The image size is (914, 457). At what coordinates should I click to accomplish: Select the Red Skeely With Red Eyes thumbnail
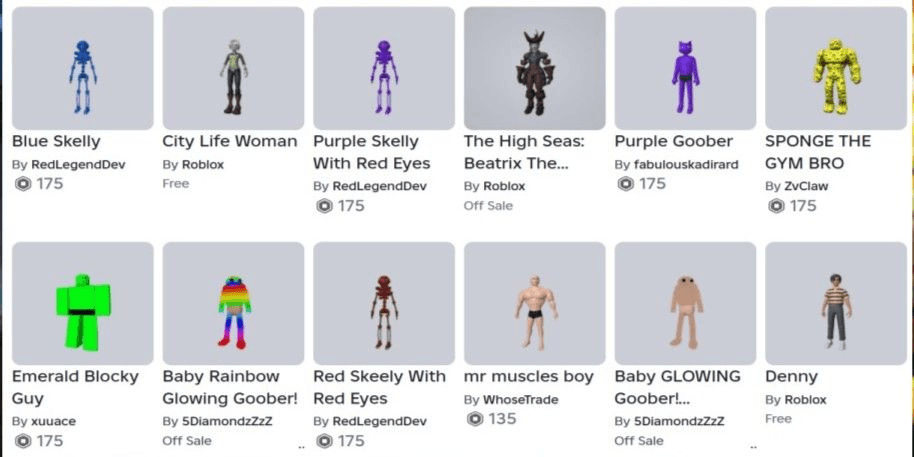384,303
